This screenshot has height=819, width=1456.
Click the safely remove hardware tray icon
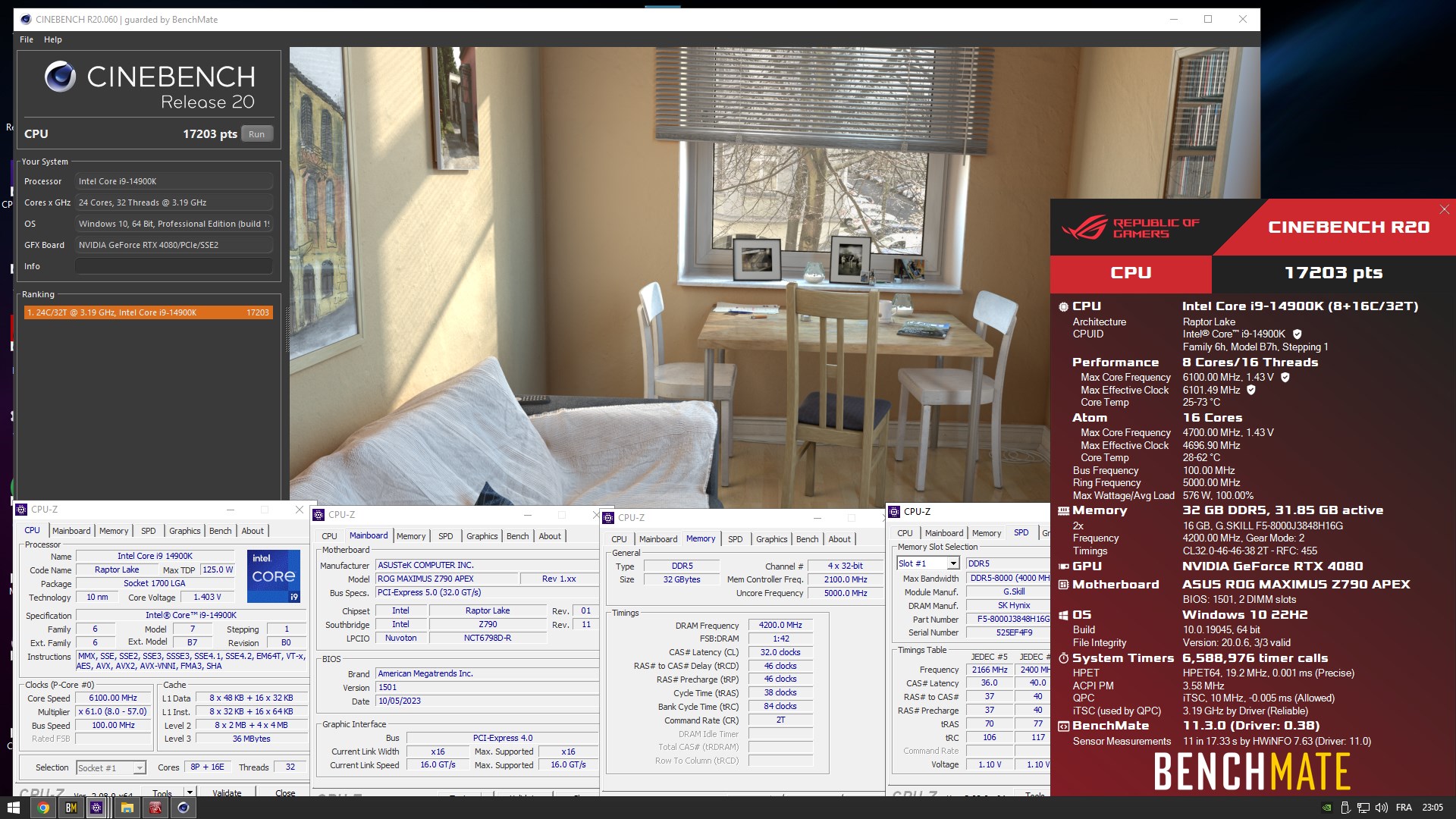pyautogui.click(x=1345, y=808)
